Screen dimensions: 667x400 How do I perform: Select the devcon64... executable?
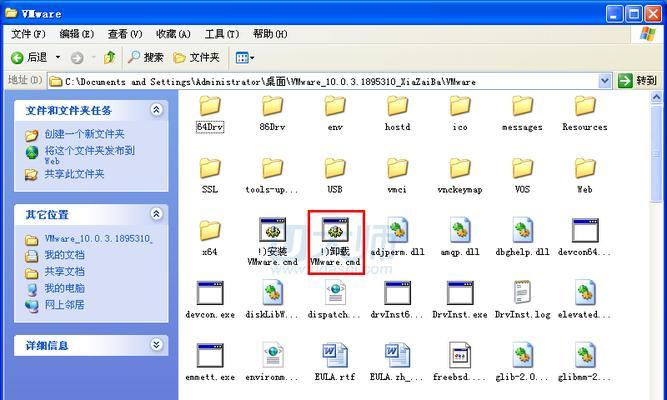point(585,237)
